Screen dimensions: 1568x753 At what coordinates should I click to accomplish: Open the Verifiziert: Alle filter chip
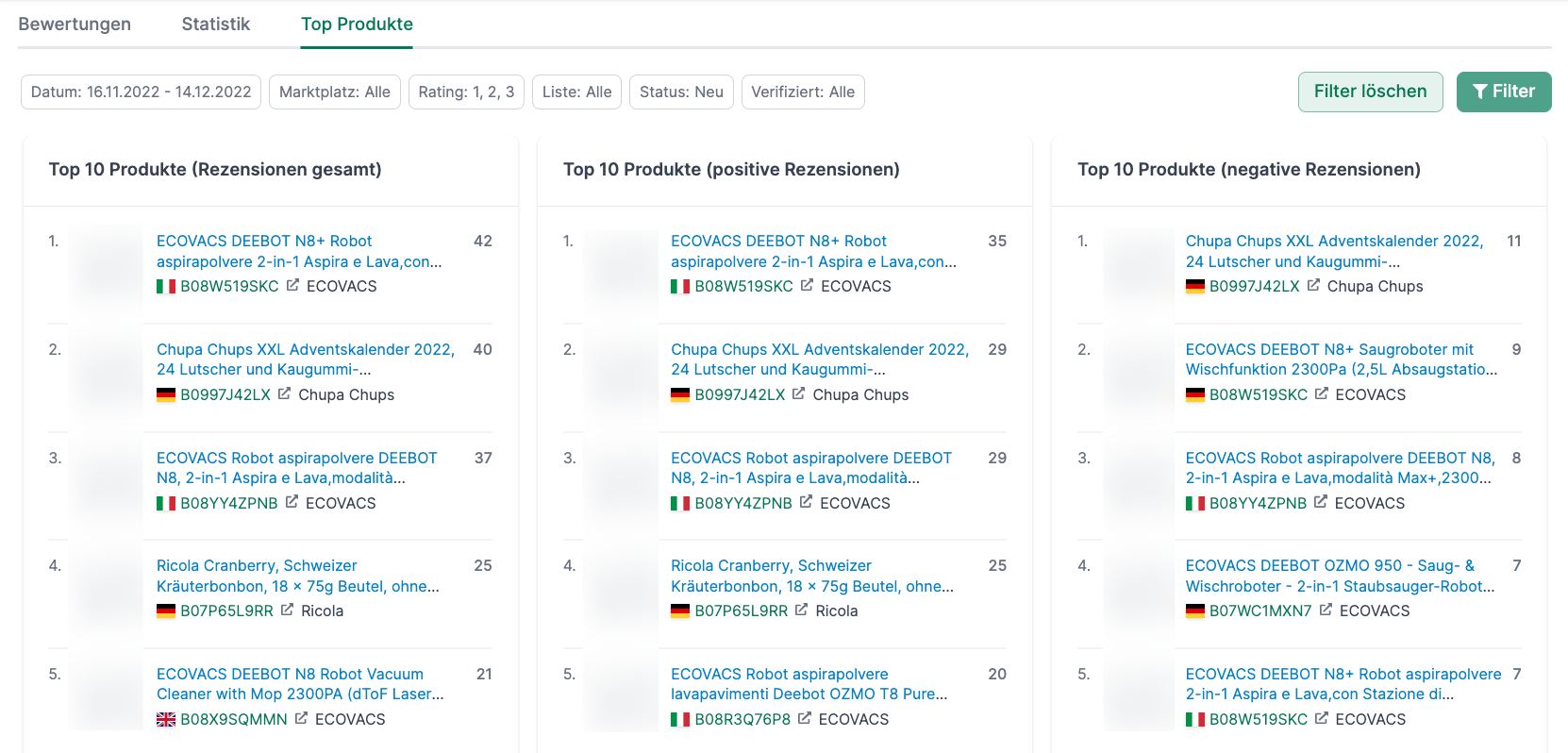(x=803, y=92)
